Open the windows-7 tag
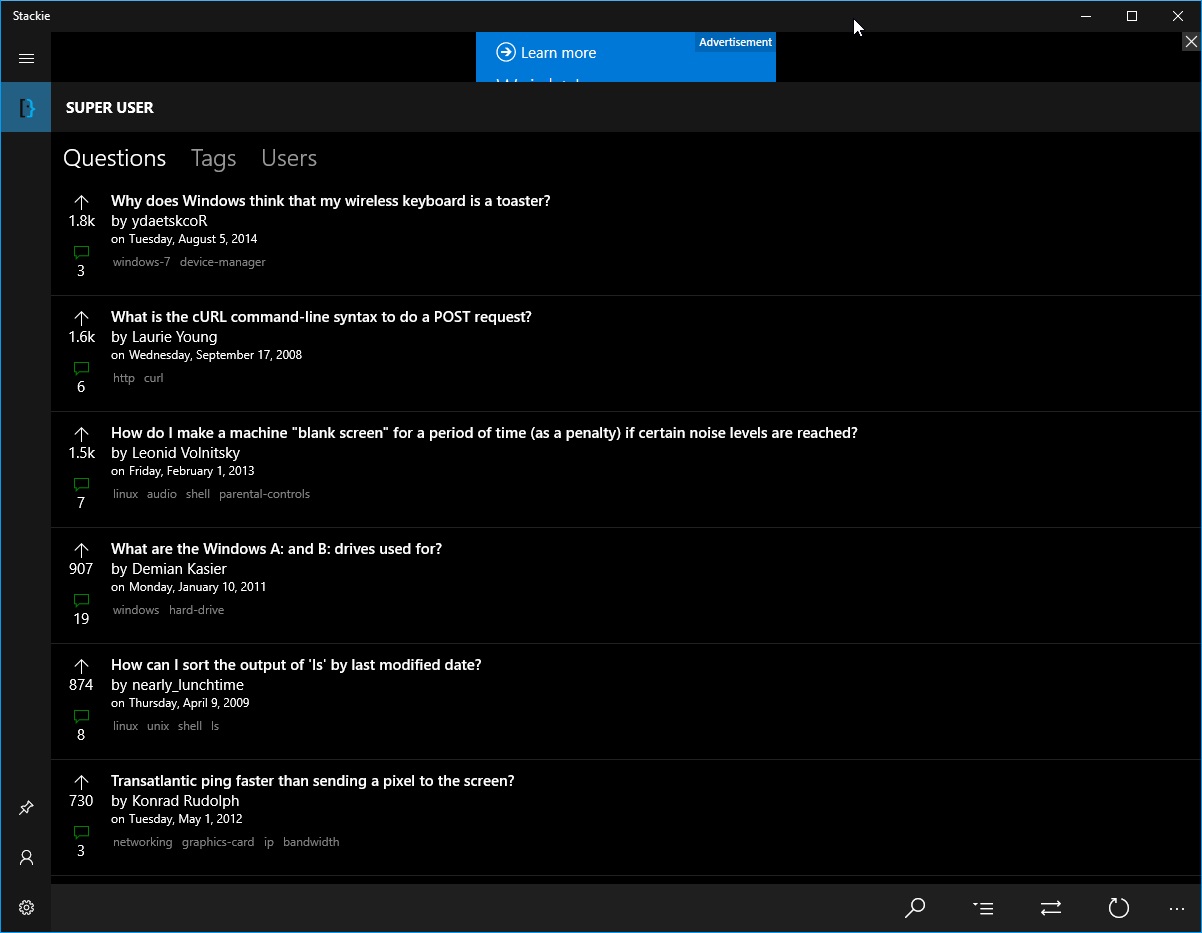The width and height of the screenshot is (1202, 933). tap(141, 261)
